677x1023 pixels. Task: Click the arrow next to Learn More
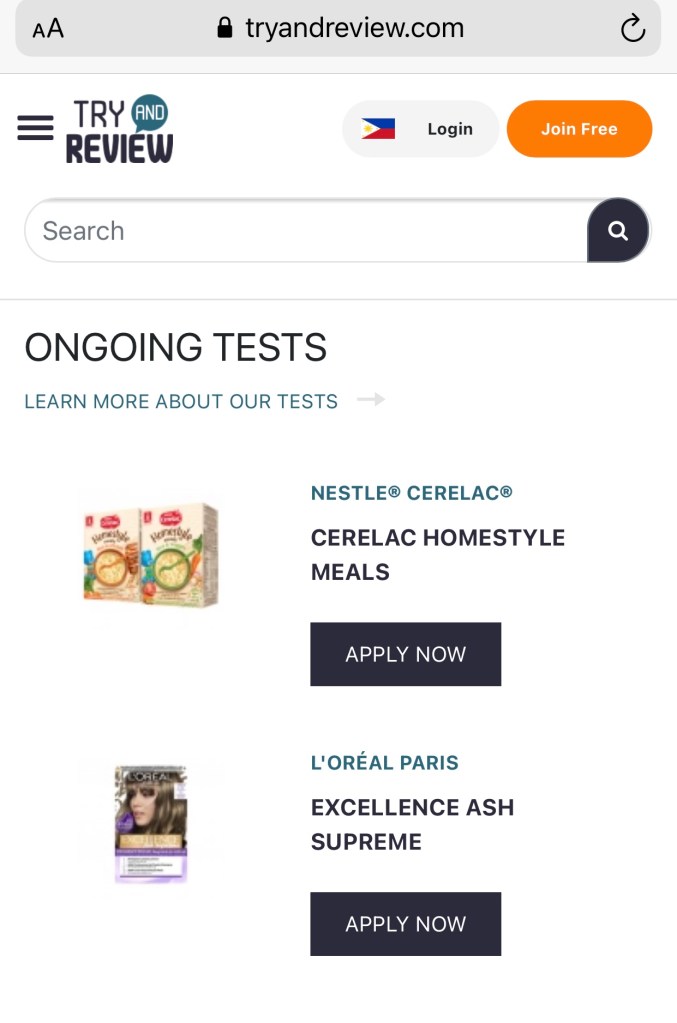pos(371,400)
